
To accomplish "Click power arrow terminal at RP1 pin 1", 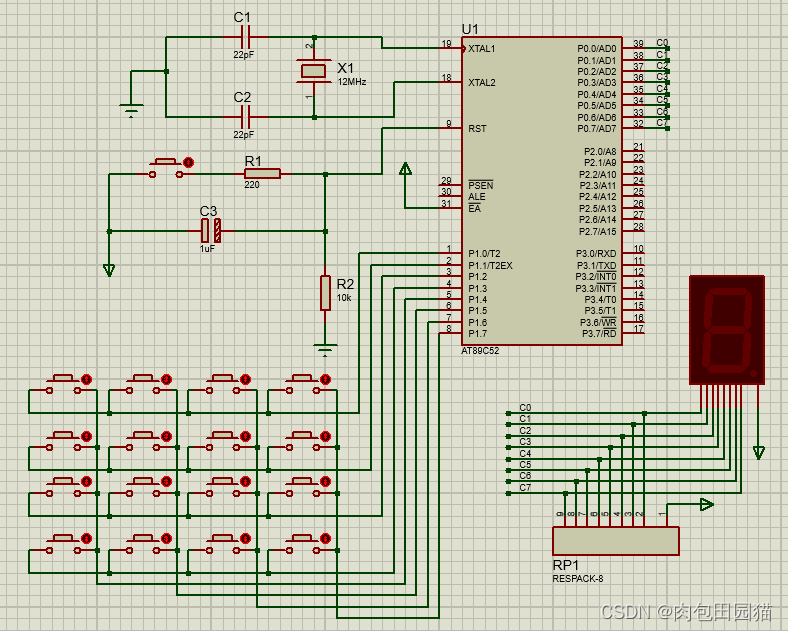I will [707, 504].
